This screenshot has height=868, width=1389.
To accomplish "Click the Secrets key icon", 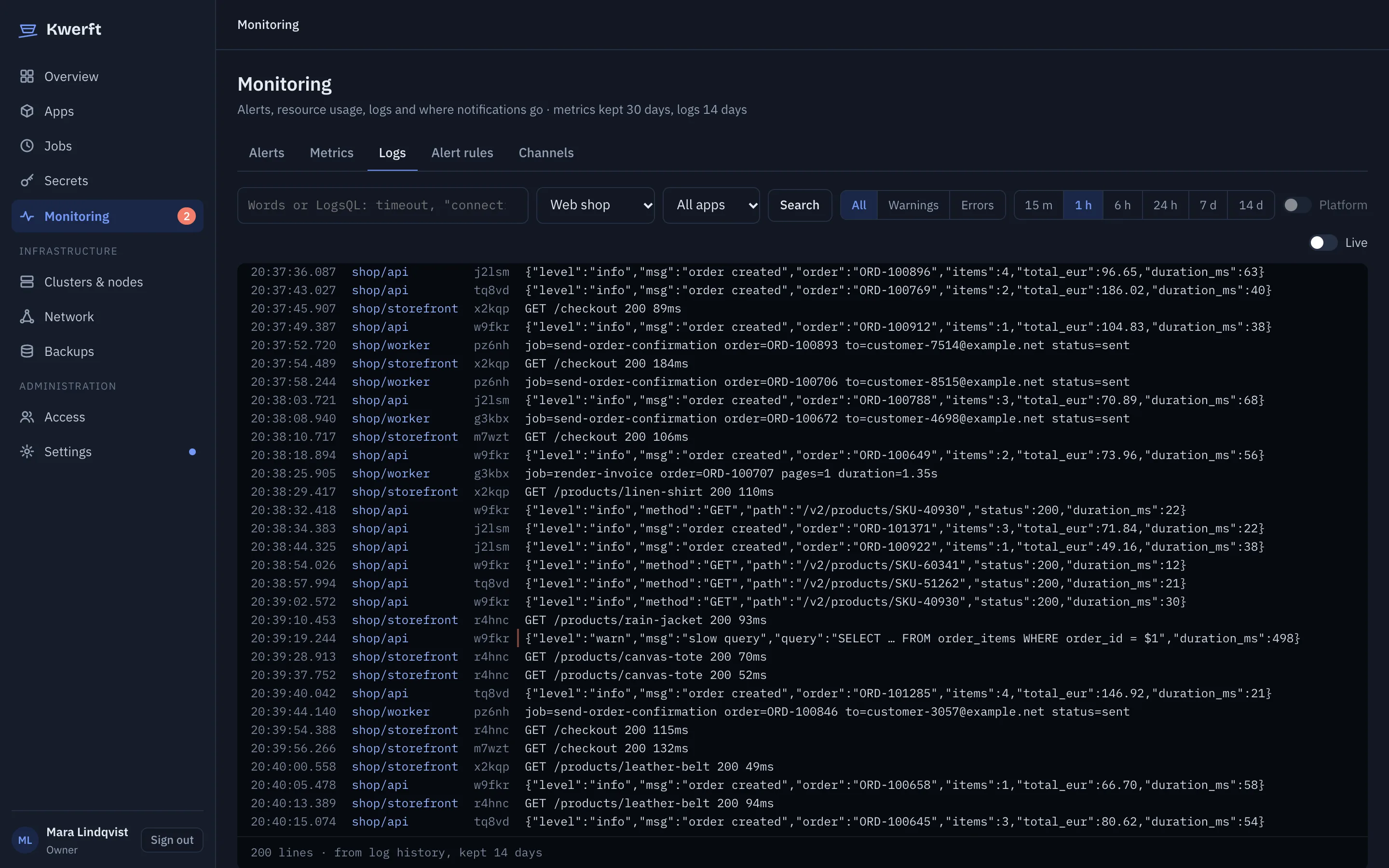I will pyautogui.click(x=27, y=180).
